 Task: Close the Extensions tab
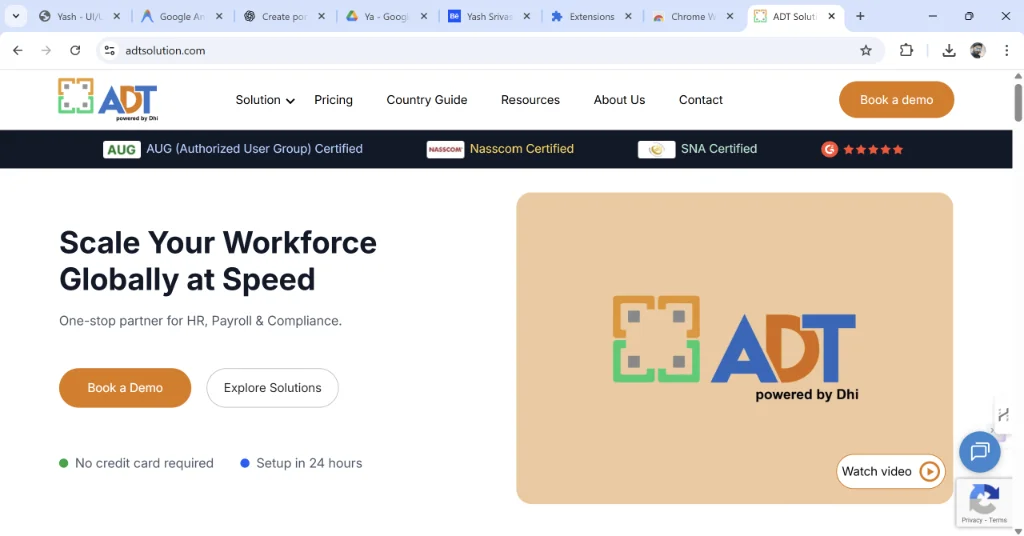tap(628, 16)
